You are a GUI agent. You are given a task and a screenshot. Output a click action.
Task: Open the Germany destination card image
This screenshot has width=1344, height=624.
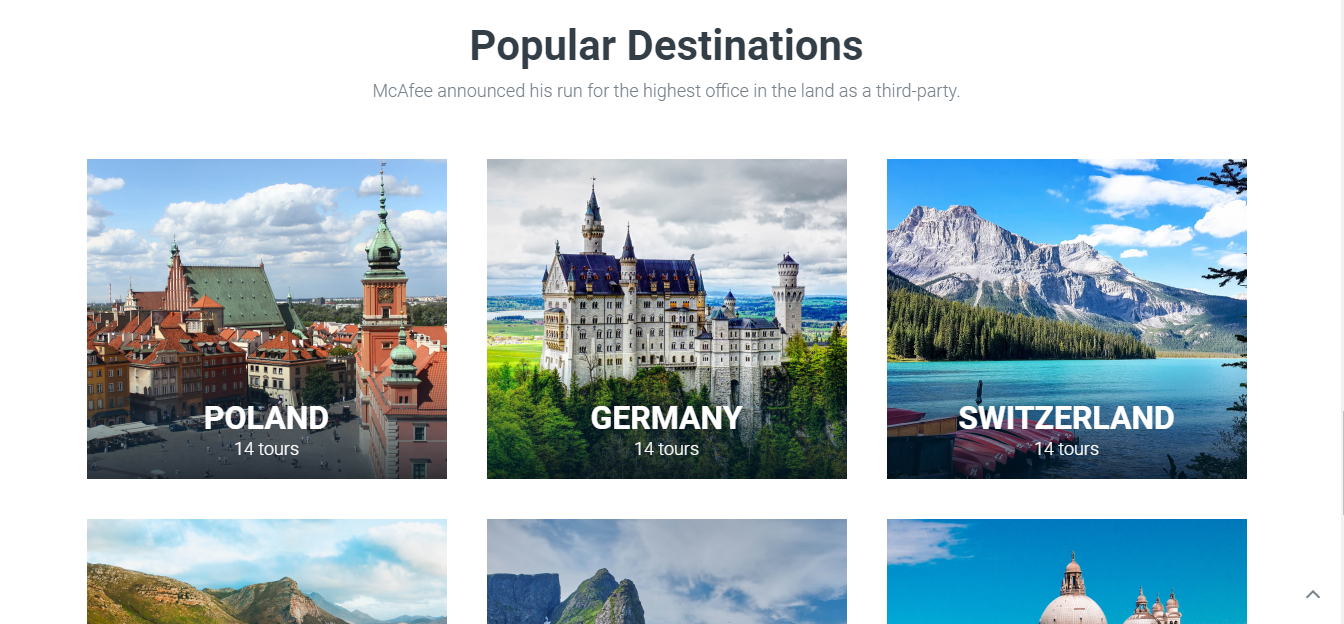click(667, 319)
